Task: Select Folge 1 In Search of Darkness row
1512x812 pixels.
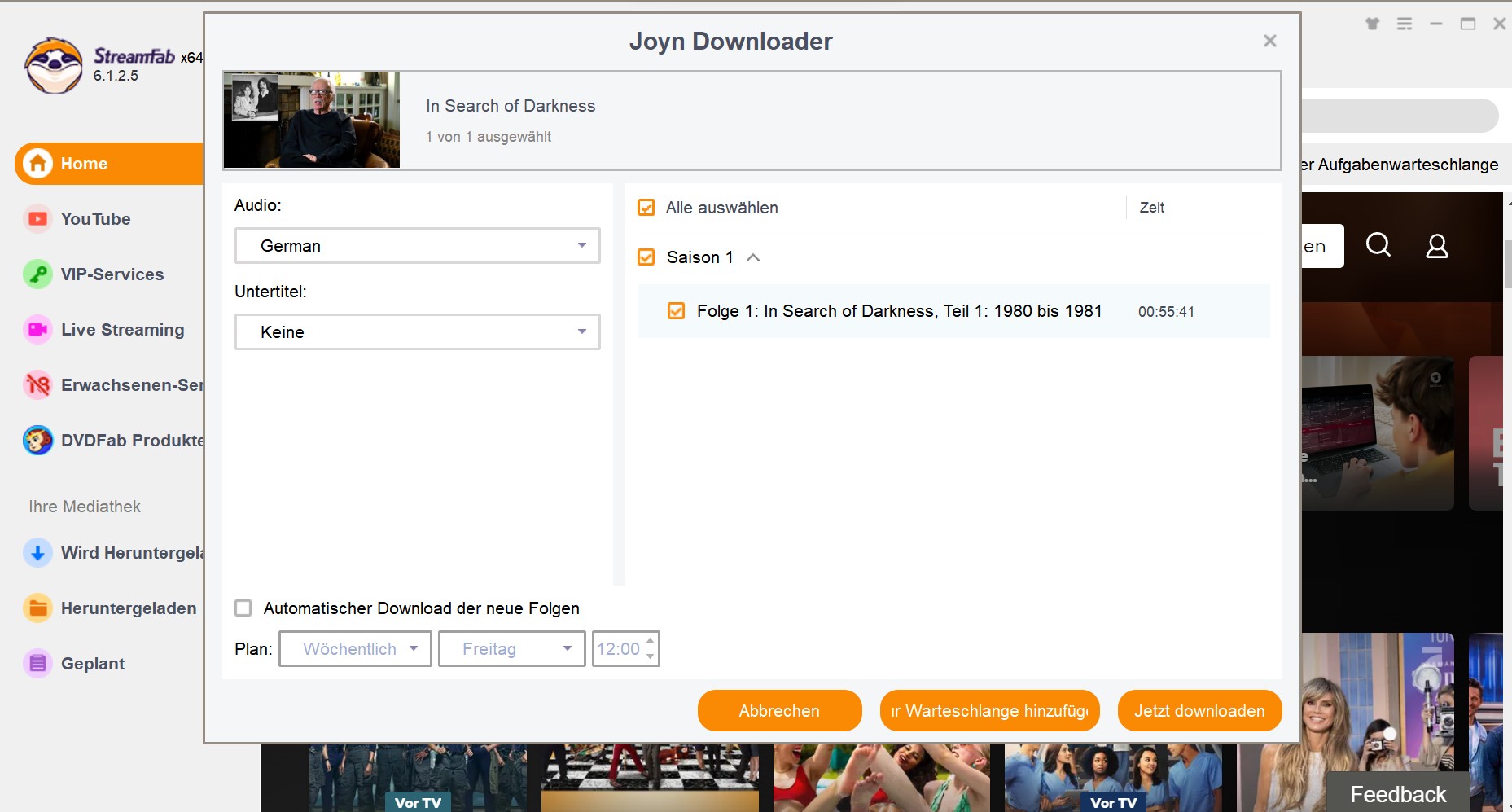Action: pyautogui.click(x=953, y=311)
